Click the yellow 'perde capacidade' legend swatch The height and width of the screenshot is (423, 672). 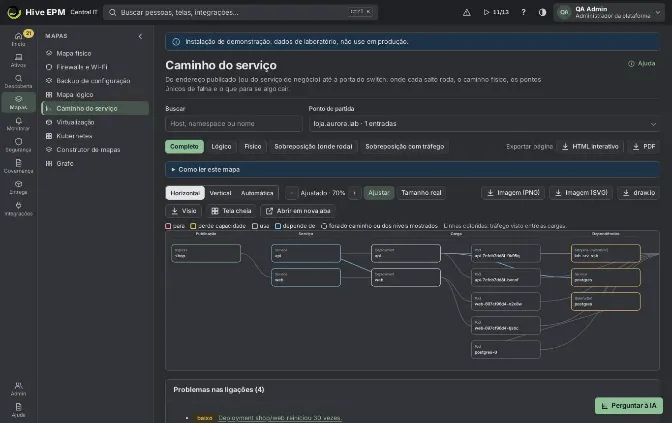[193, 226]
